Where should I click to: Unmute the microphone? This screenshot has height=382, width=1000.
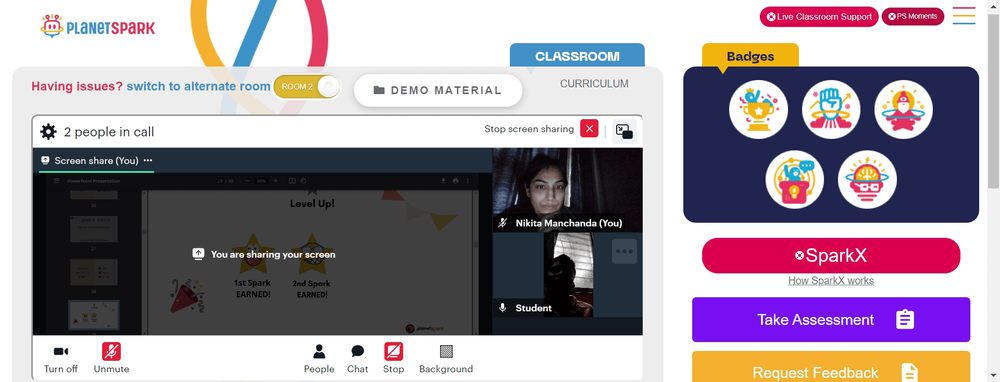click(x=112, y=359)
